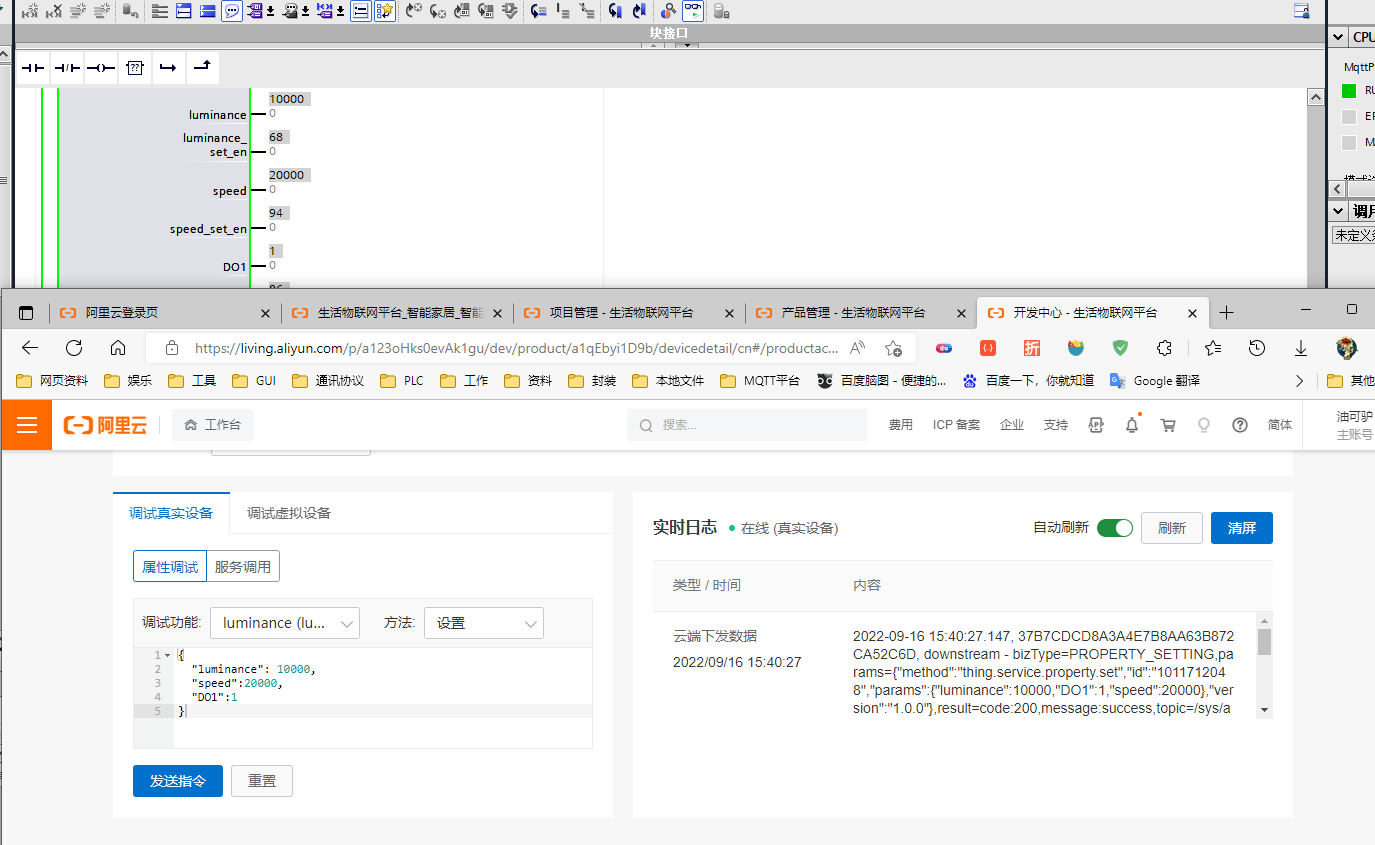The image size is (1375, 845).
Task: Insert a normally closed contact
Action: click(67, 68)
